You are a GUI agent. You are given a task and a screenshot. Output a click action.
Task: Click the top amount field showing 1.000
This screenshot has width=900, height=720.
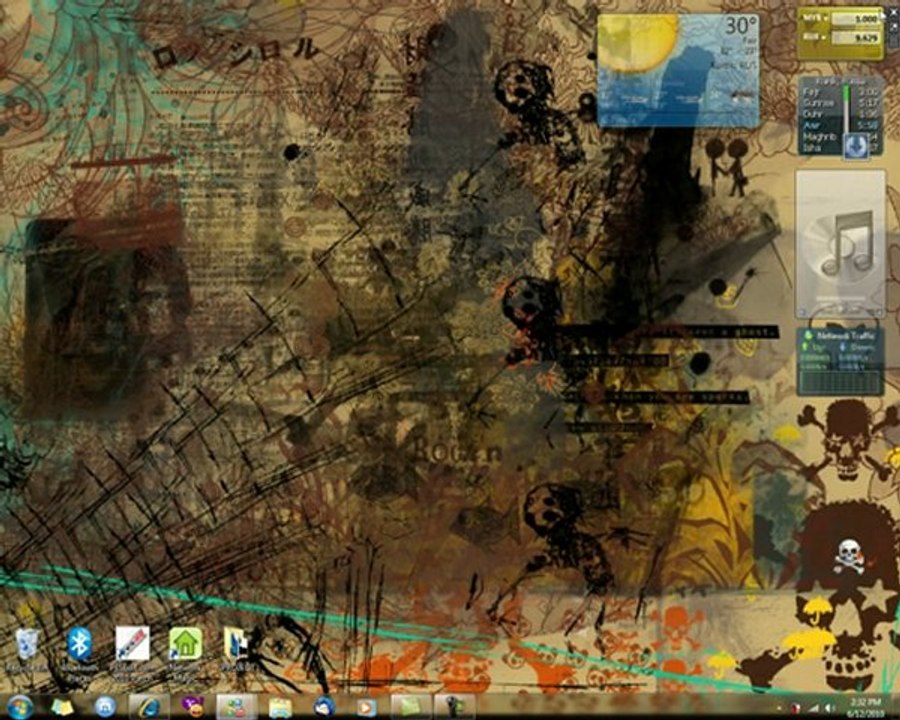coord(856,19)
